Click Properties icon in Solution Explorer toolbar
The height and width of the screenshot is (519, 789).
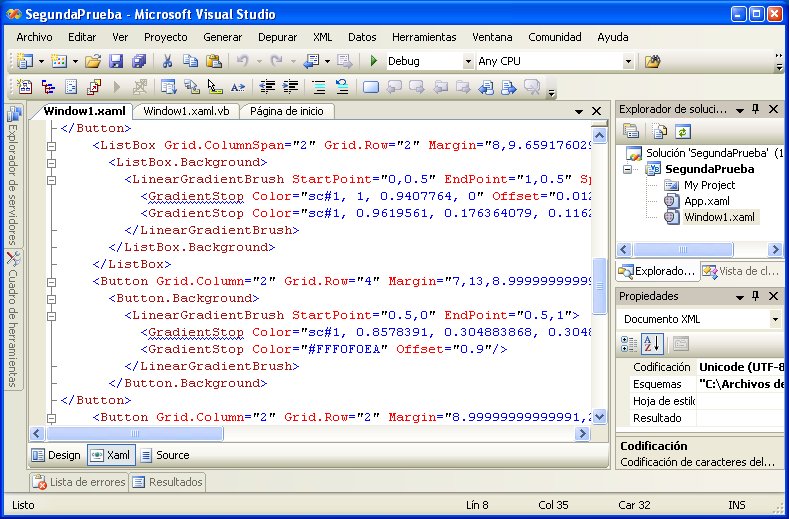tap(631, 131)
